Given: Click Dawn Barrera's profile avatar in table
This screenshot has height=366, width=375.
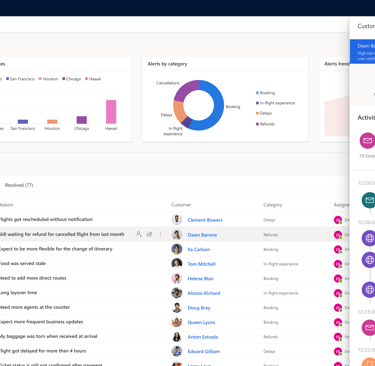Looking at the screenshot, I should (x=177, y=234).
